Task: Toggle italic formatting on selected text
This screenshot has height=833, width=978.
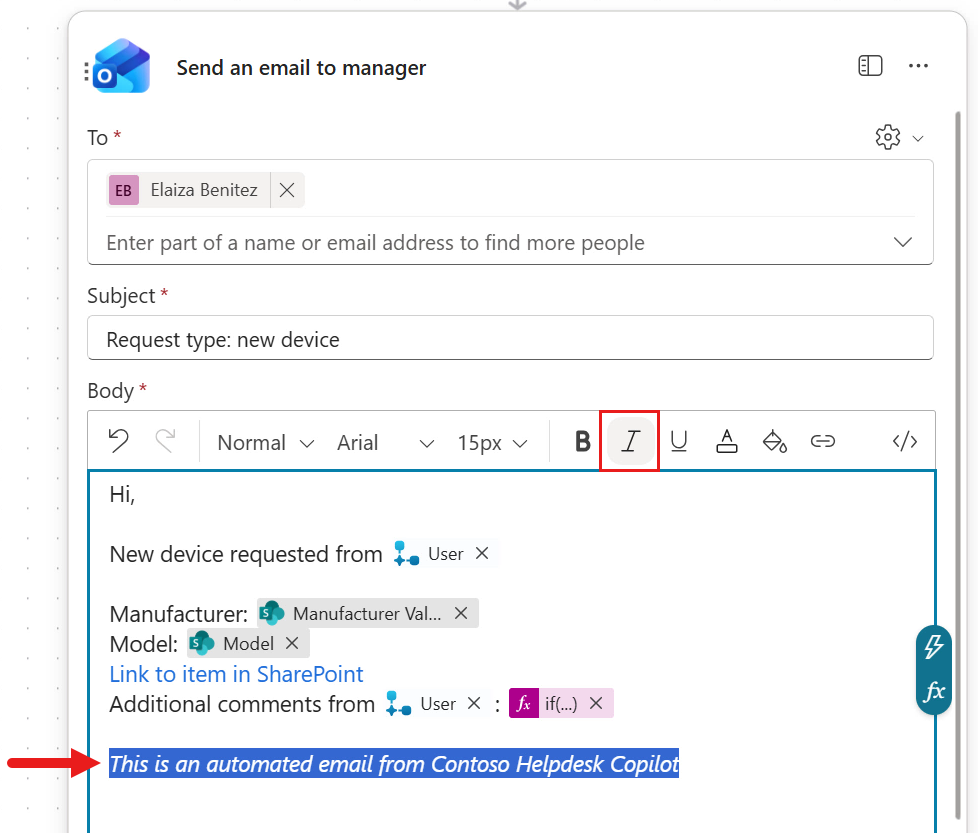Action: click(630, 441)
